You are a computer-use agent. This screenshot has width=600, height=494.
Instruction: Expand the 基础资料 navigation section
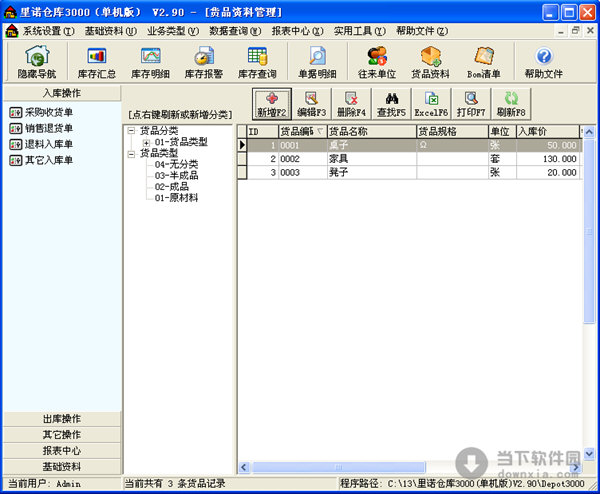click(62, 467)
